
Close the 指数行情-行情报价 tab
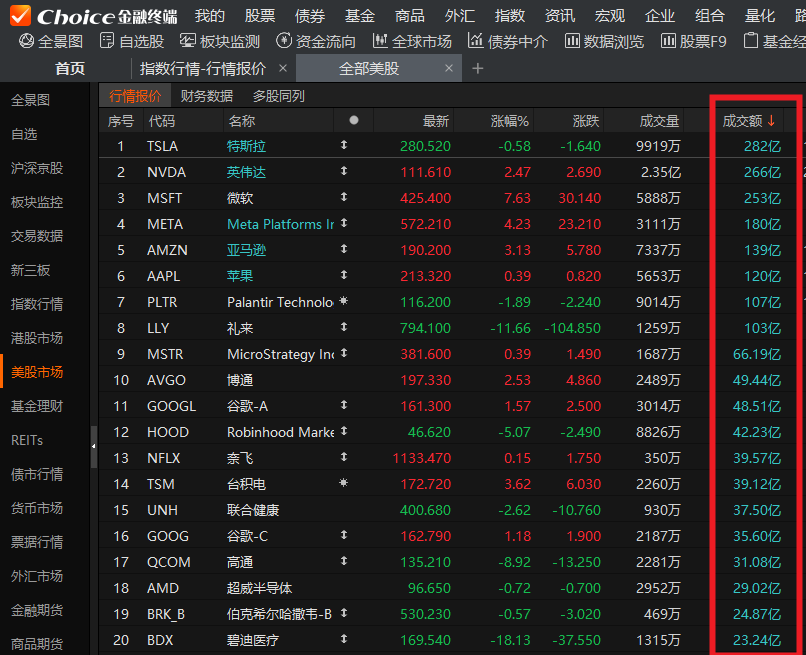tap(283, 68)
